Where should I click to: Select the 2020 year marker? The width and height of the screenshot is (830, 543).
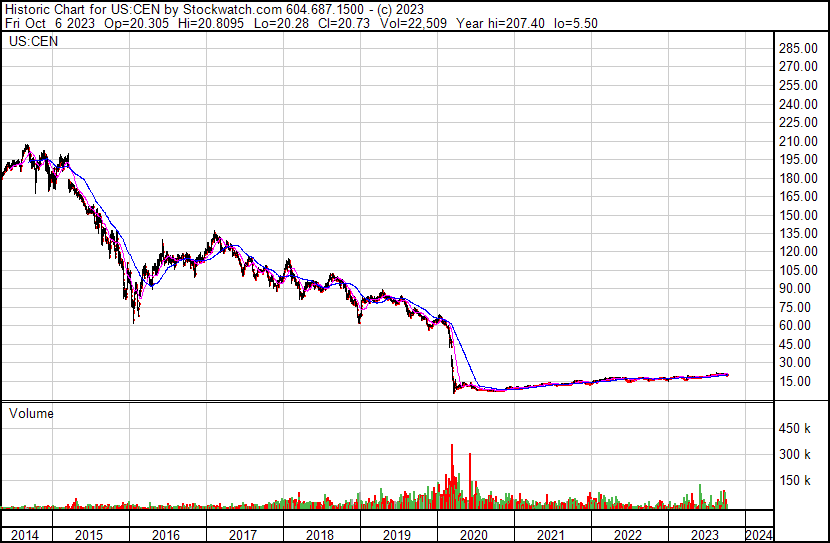coord(474,535)
